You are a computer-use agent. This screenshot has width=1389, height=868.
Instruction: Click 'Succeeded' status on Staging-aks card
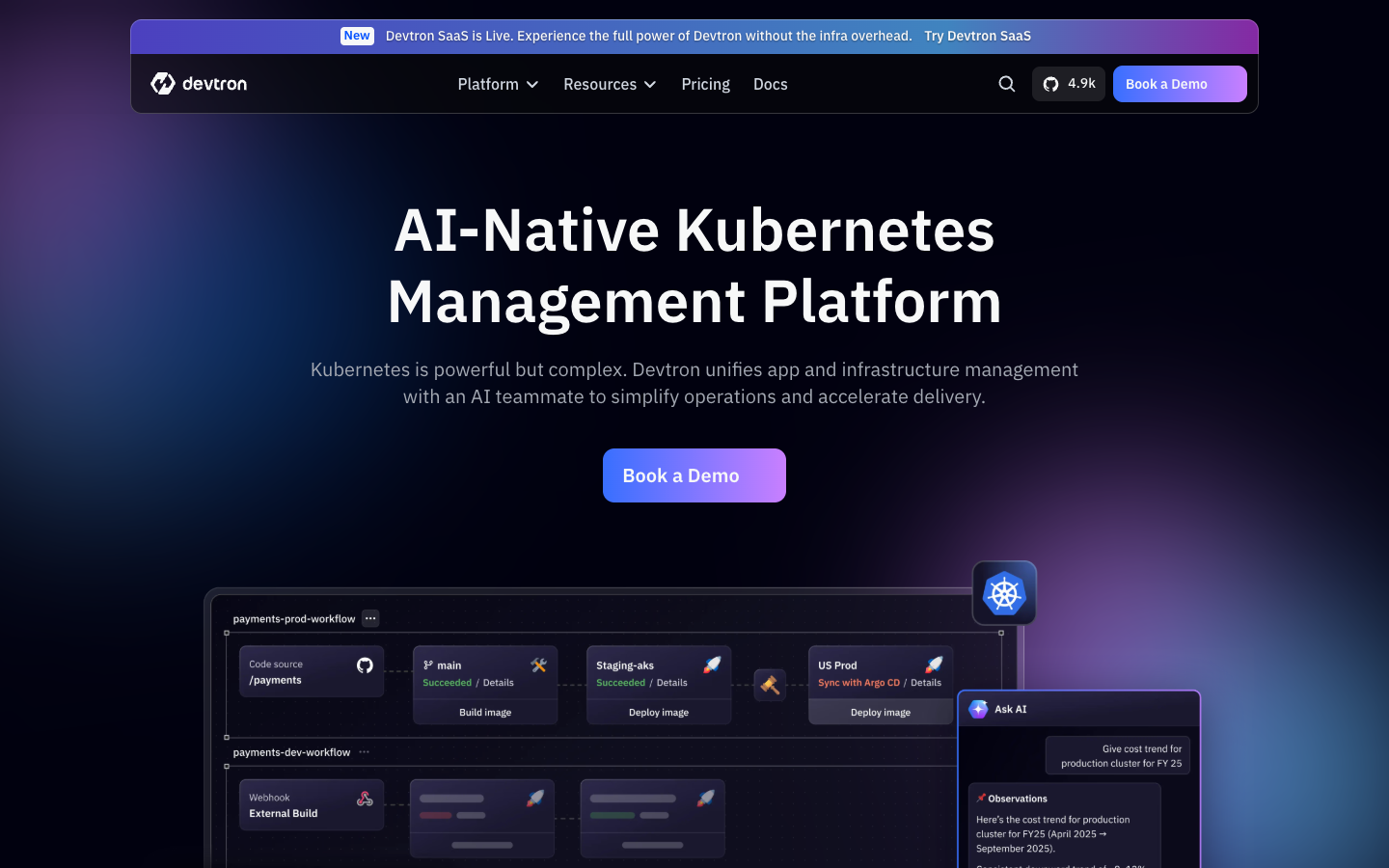[x=621, y=683]
